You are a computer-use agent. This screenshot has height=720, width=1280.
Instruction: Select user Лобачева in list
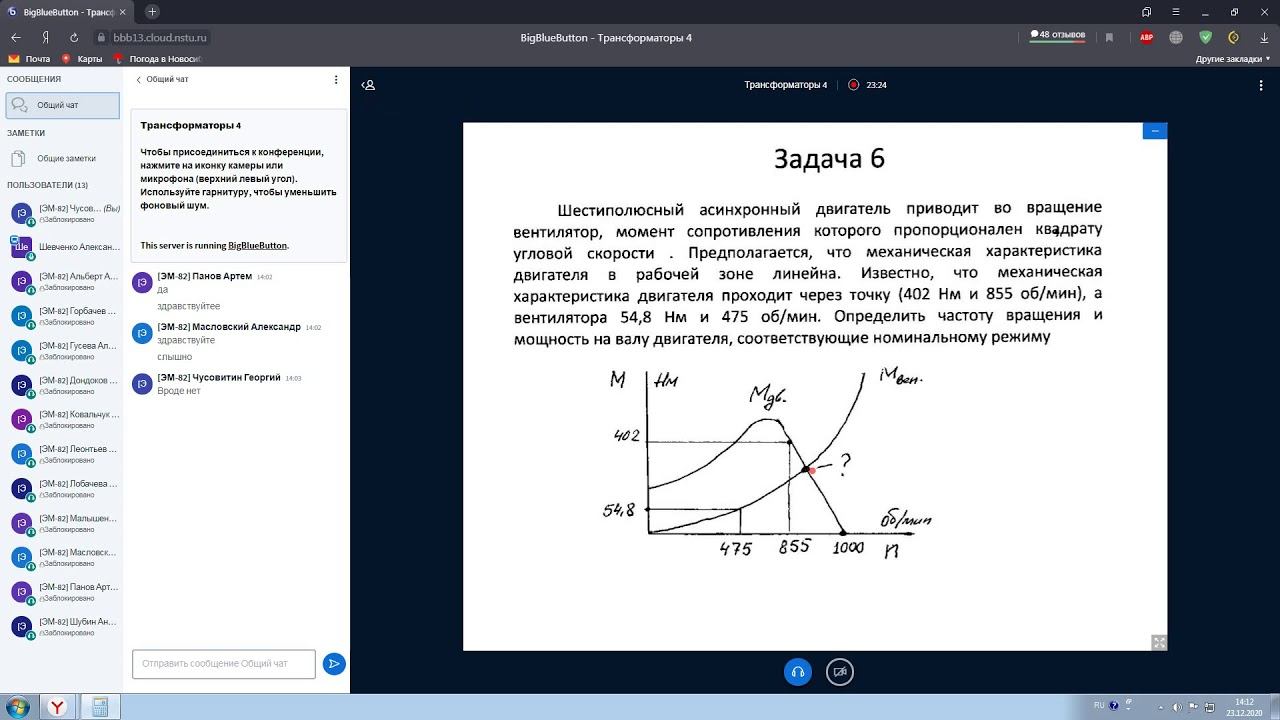(62, 488)
